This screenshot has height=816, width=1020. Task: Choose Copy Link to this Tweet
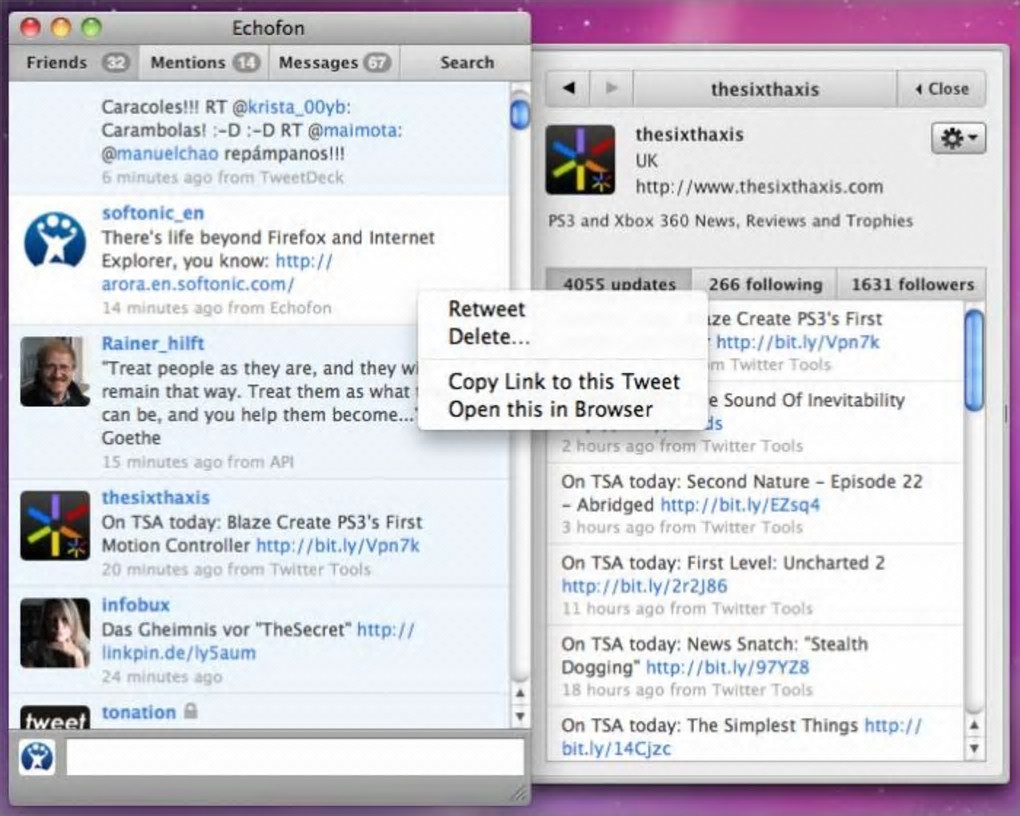coord(563,381)
